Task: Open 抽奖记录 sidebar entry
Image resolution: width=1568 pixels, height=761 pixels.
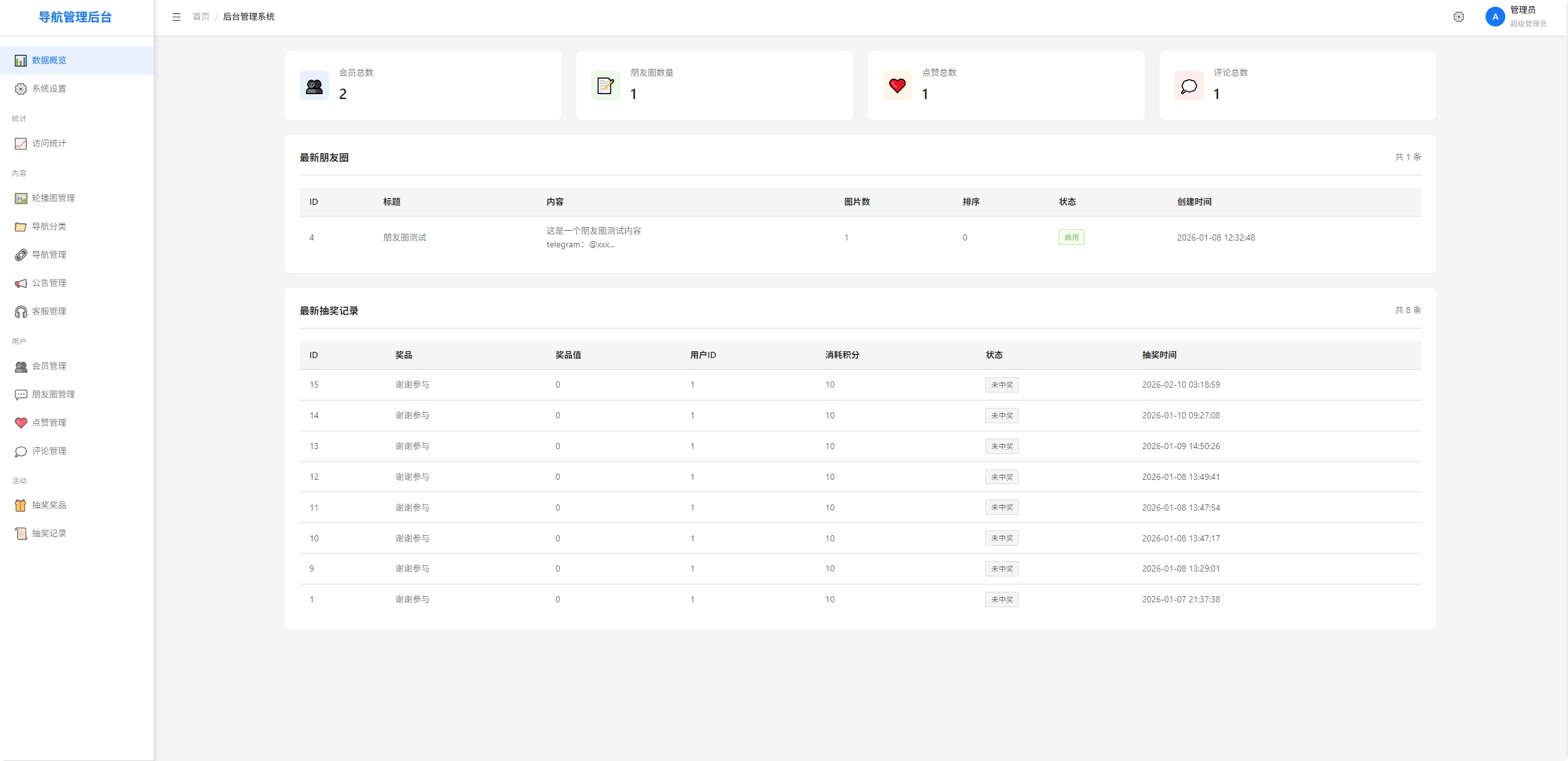Action: tap(49, 533)
